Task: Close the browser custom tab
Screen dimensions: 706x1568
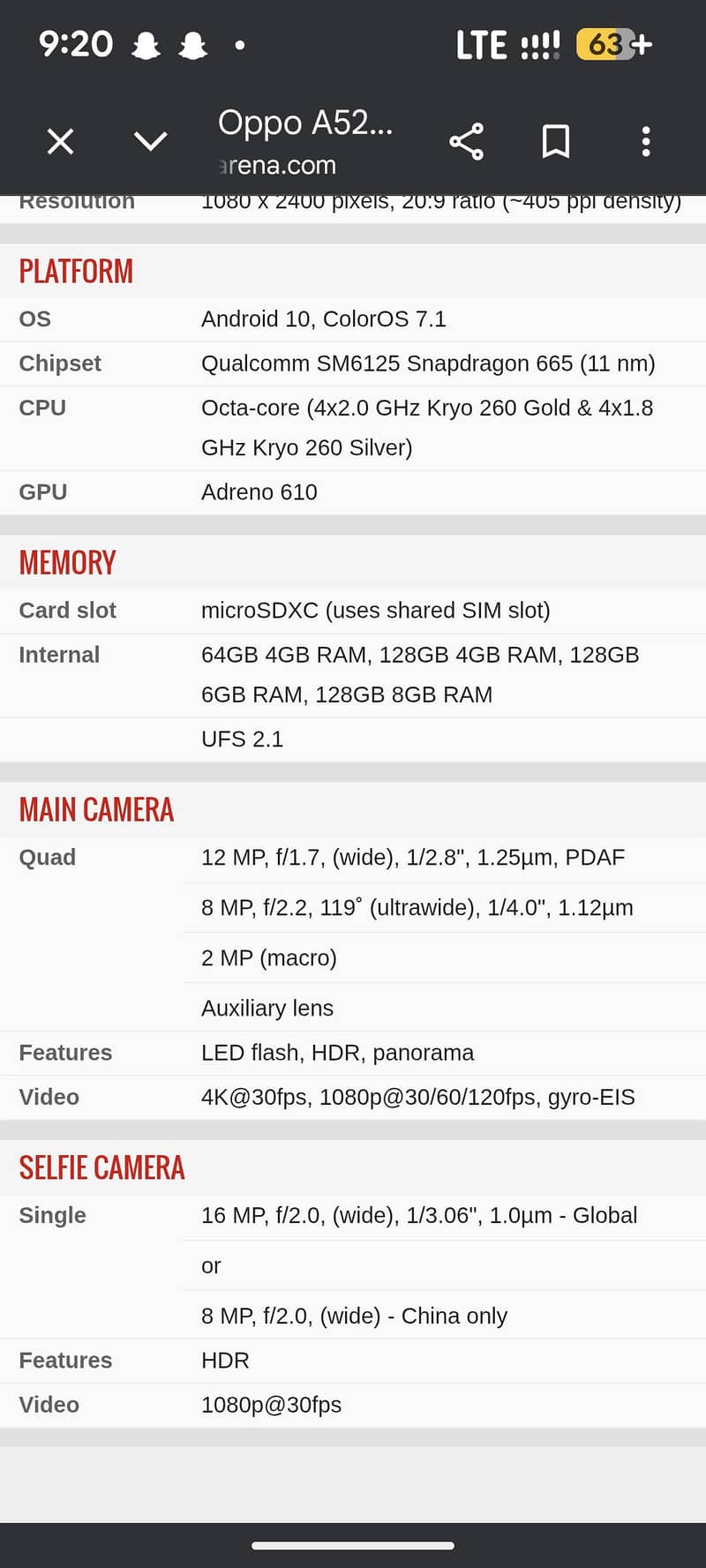Action: (60, 141)
